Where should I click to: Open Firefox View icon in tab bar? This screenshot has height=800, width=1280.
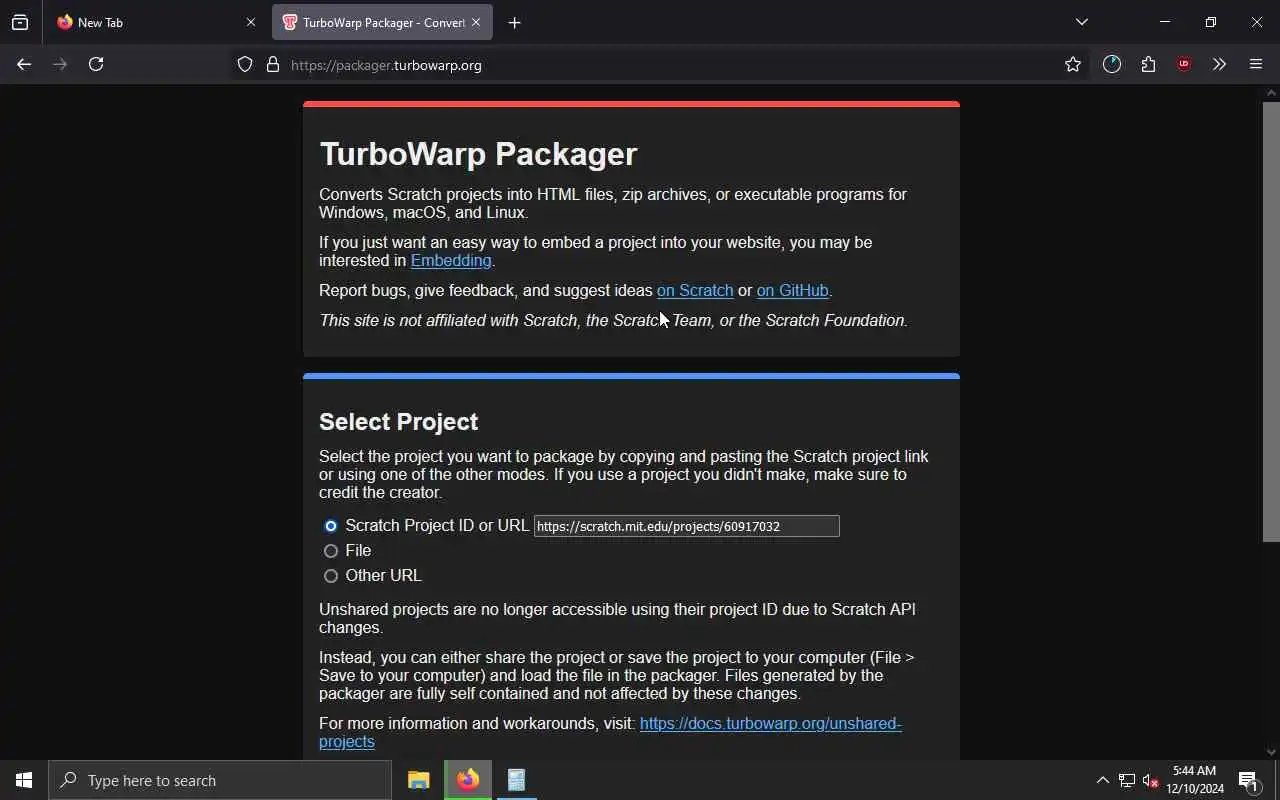20,22
